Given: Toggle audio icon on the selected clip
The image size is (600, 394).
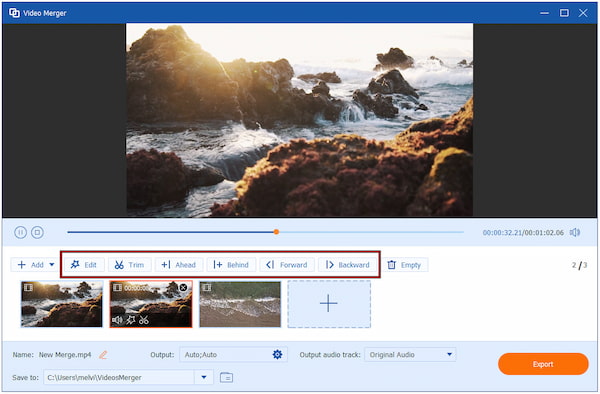Looking at the screenshot, I should click(x=117, y=320).
